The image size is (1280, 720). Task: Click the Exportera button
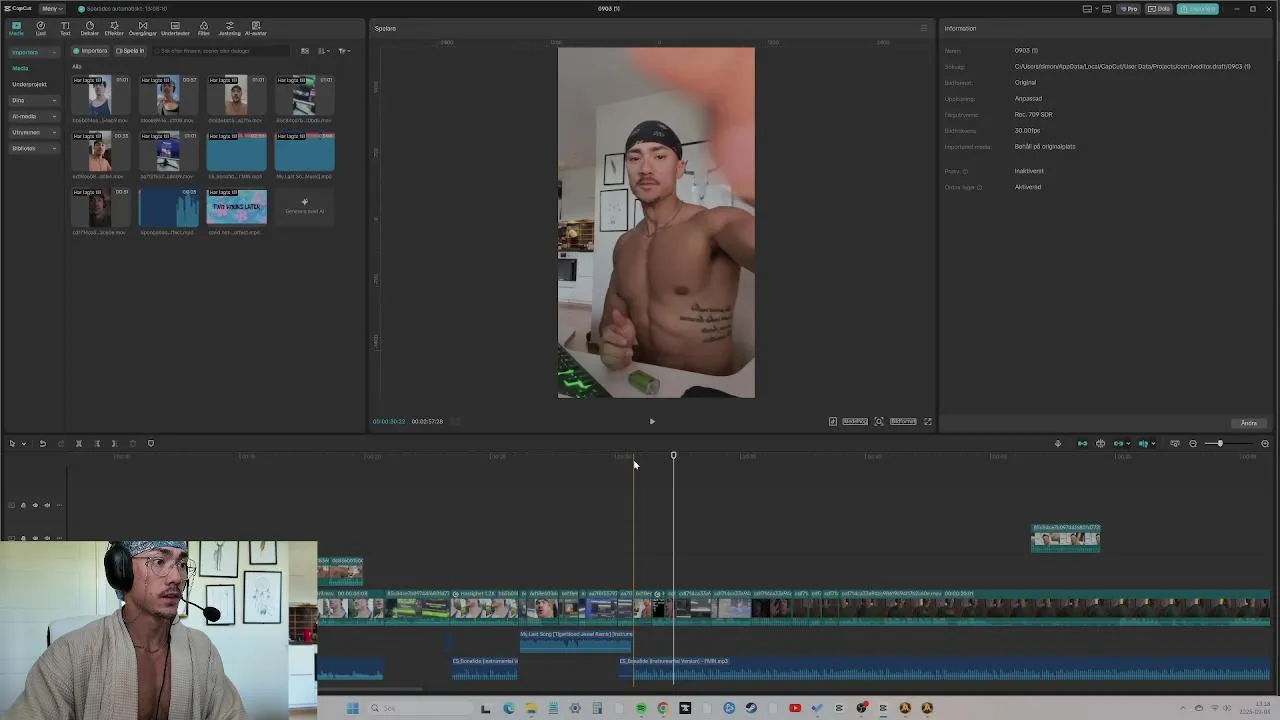pyautogui.click(x=1198, y=9)
